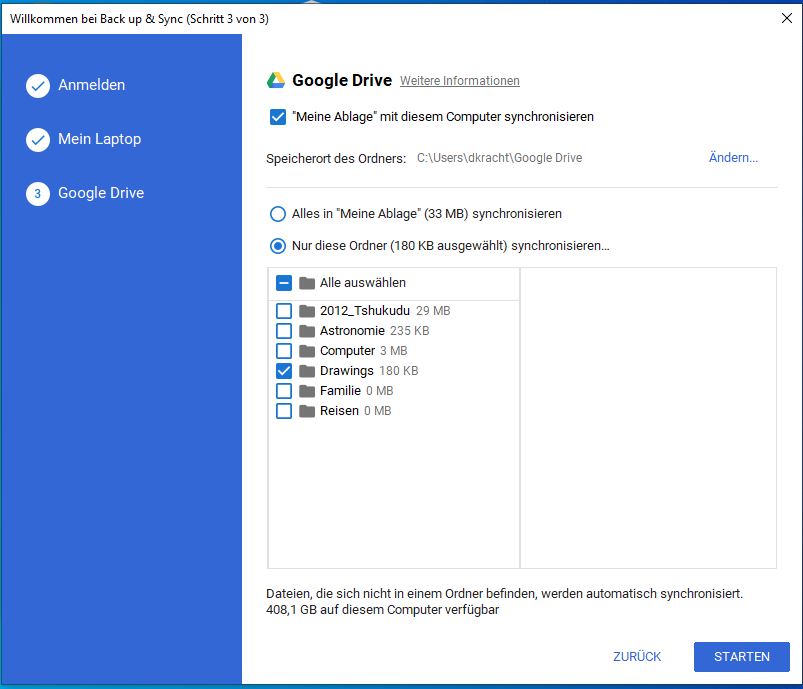Click the step 3 Google Drive circle icon
Viewport: 803px width, 689px height.
tap(38, 194)
